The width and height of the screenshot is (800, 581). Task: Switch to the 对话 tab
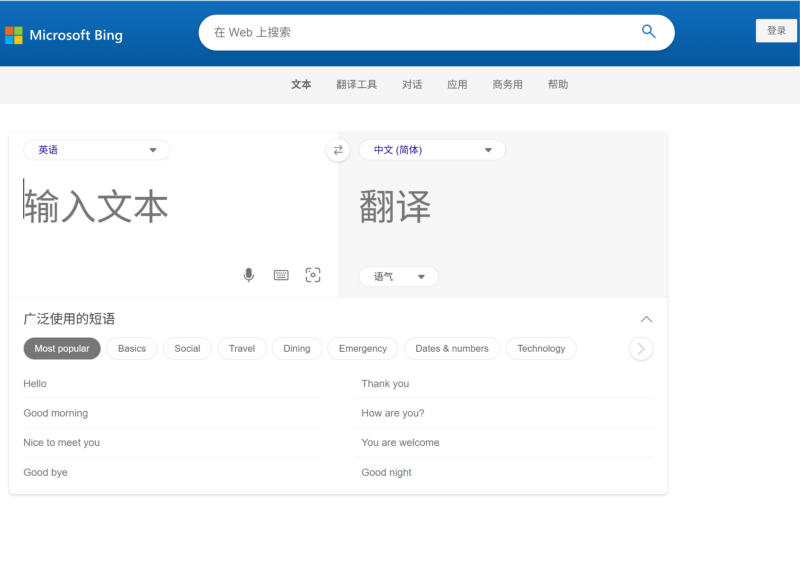coord(412,84)
